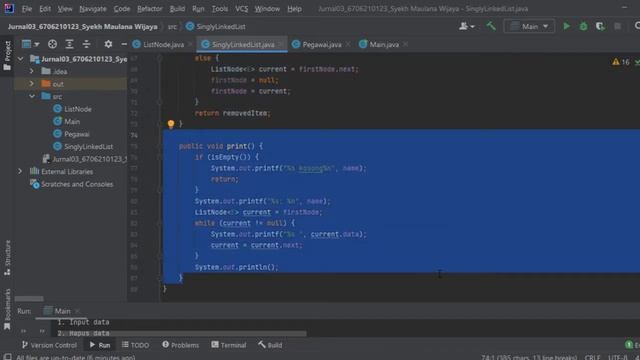Expand the out folder

click(x=32, y=84)
